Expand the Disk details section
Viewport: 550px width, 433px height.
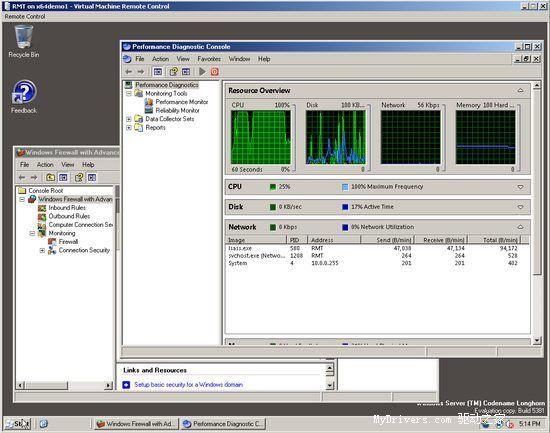521,207
